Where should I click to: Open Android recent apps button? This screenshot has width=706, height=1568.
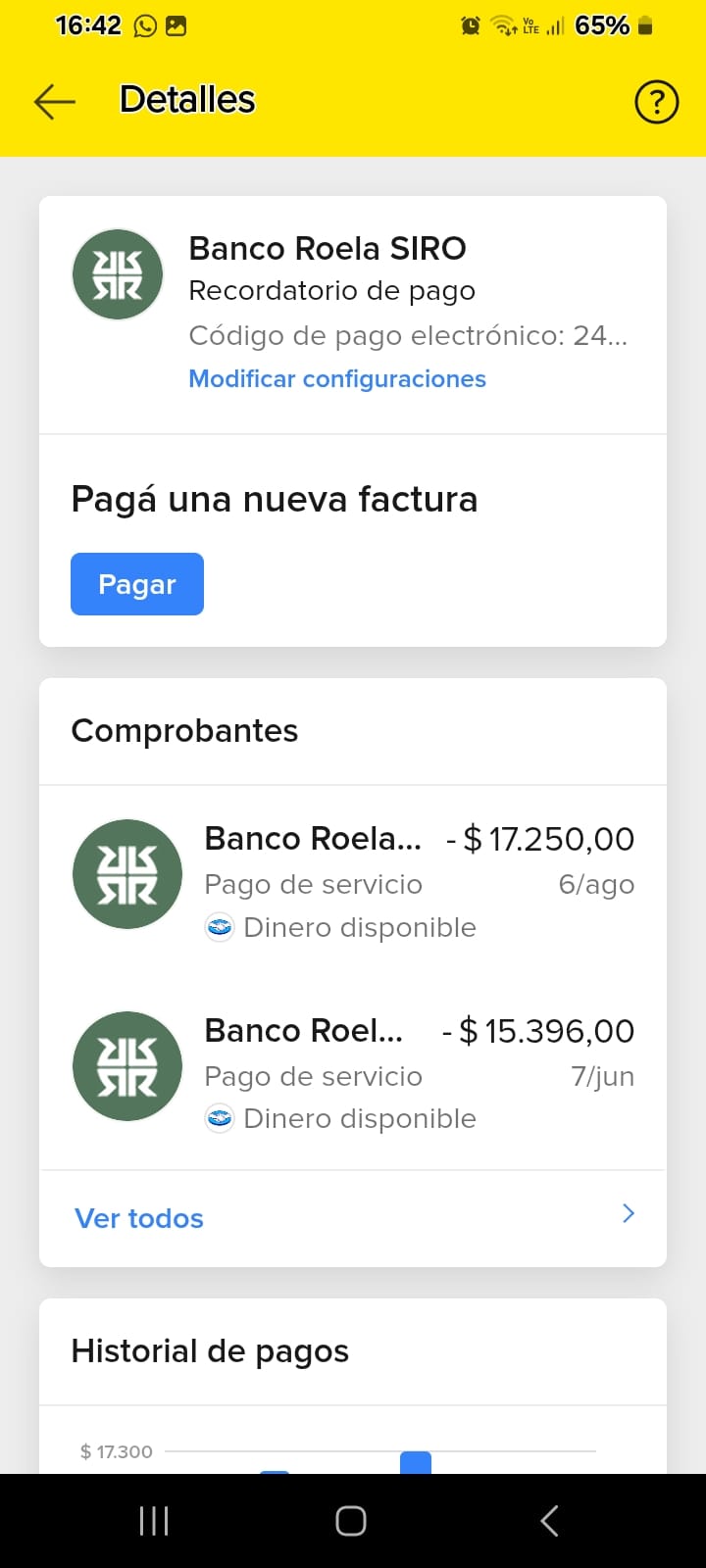click(x=154, y=1521)
